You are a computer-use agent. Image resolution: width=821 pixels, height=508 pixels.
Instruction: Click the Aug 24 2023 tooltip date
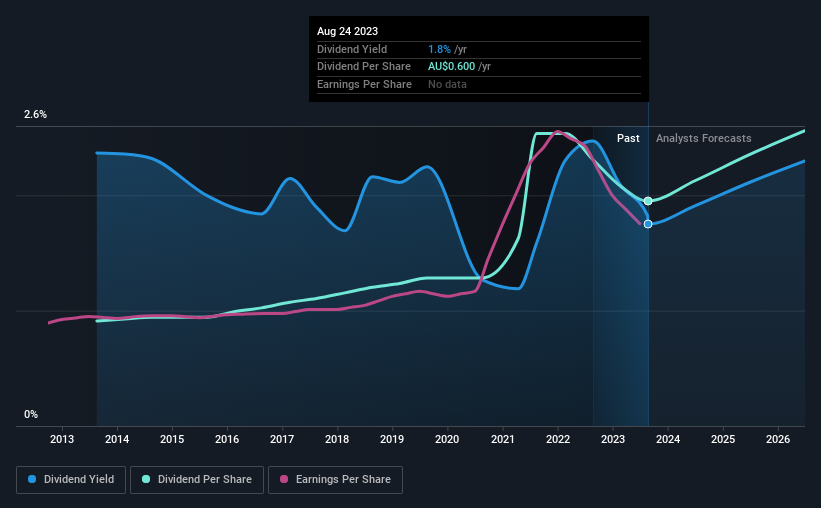pos(347,31)
